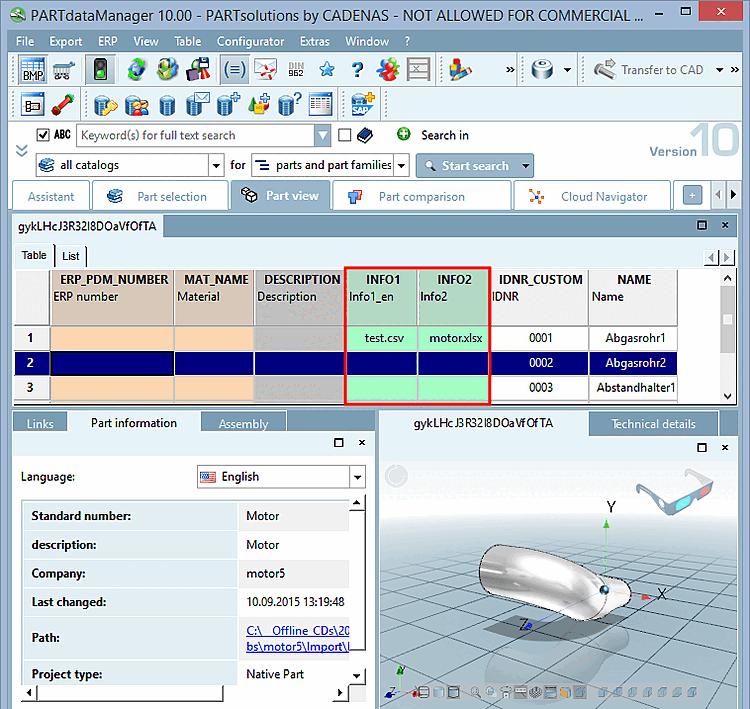Toggle the ABC full text search checkbox
The width and height of the screenshot is (750, 709).
43,135
